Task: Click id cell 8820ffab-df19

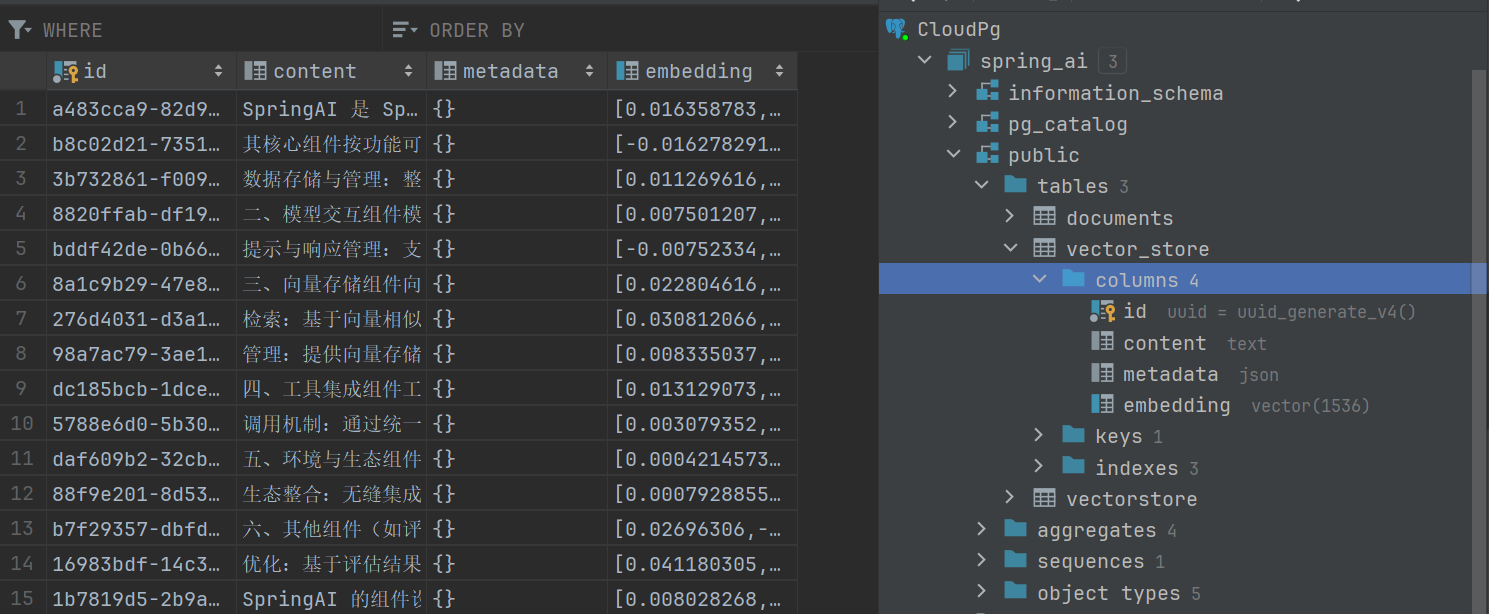Action: 141,213
